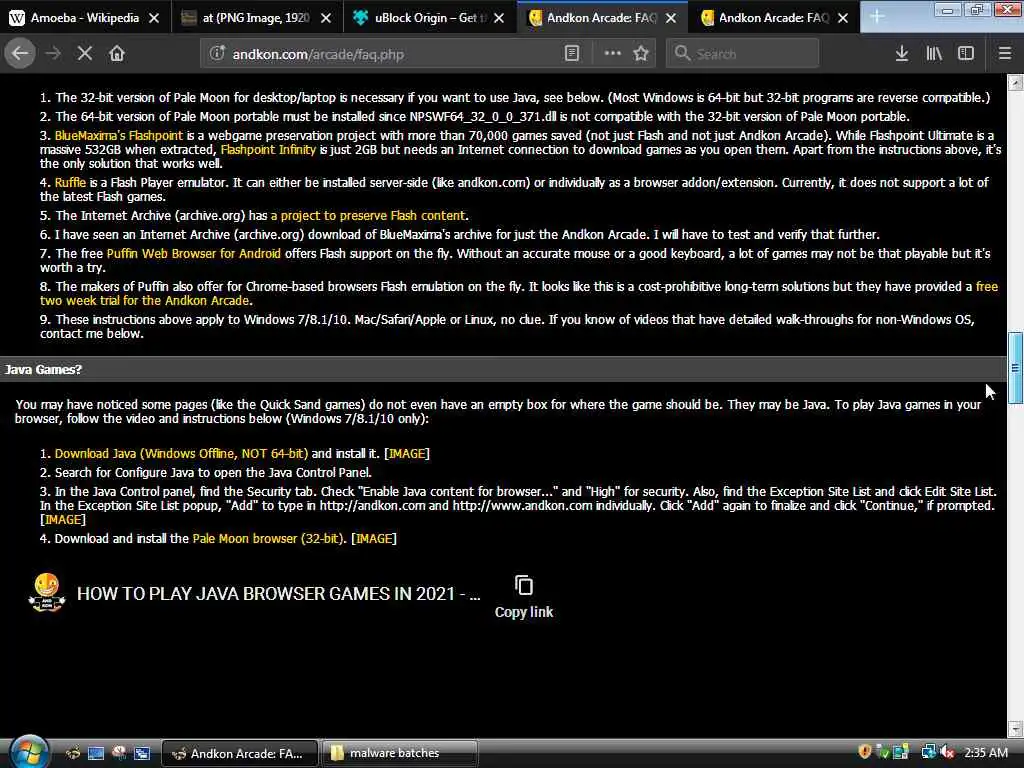The image size is (1024, 768).
Task: Click the scrollbar up arrow
Action: (1015, 83)
